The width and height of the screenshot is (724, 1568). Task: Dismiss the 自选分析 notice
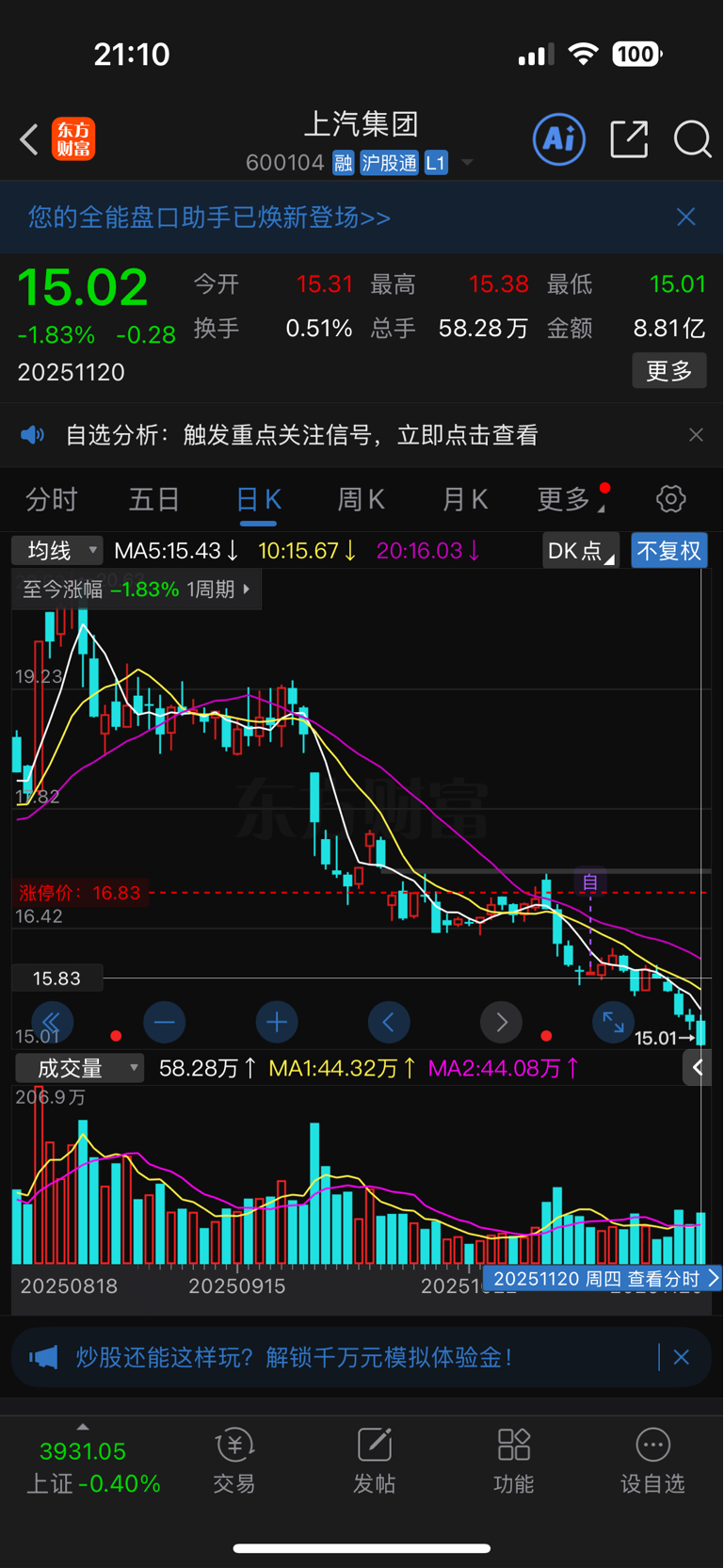click(x=696, y=435)
